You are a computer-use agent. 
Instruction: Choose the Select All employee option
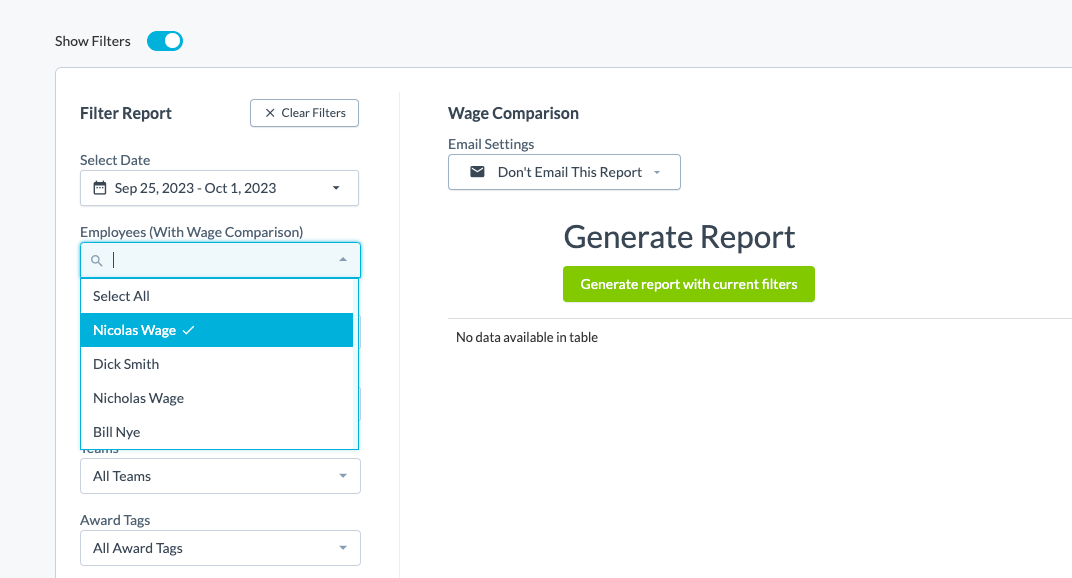click(121, 296)
